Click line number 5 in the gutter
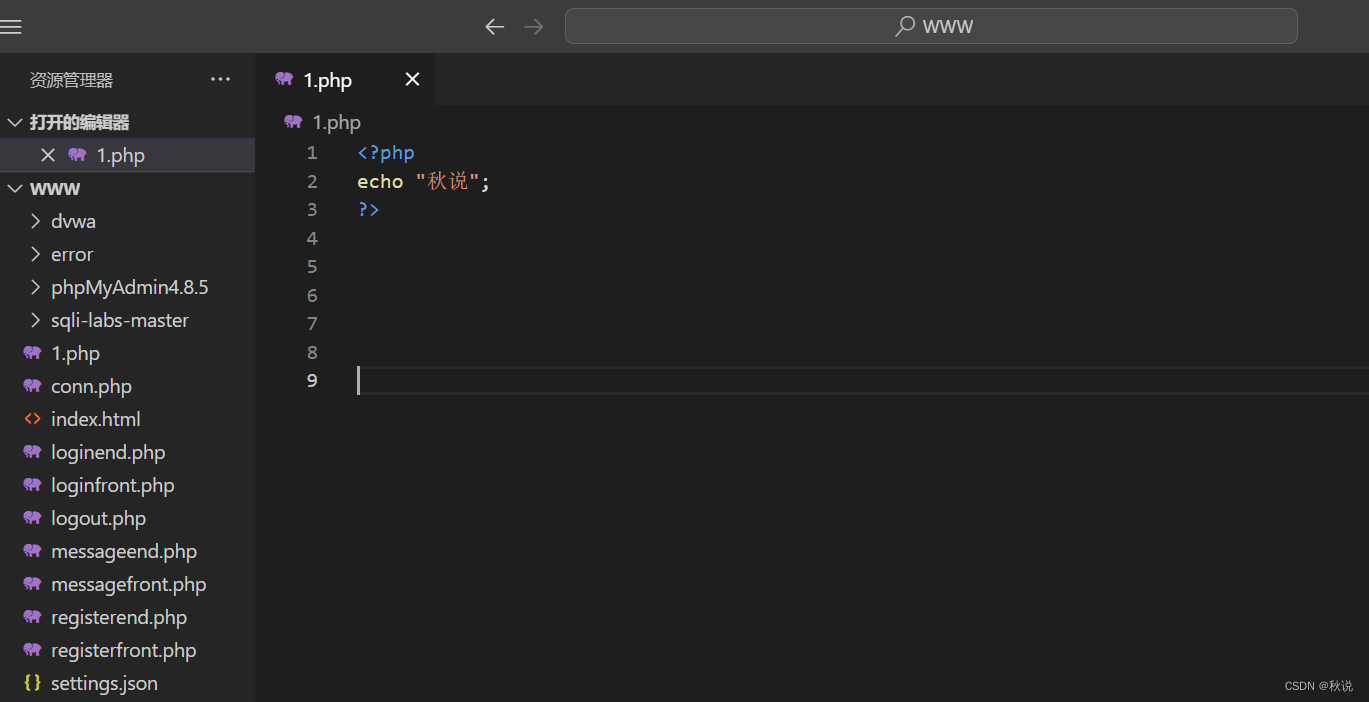Viewport: 1369px width, 702px height. tap(312, 267)
